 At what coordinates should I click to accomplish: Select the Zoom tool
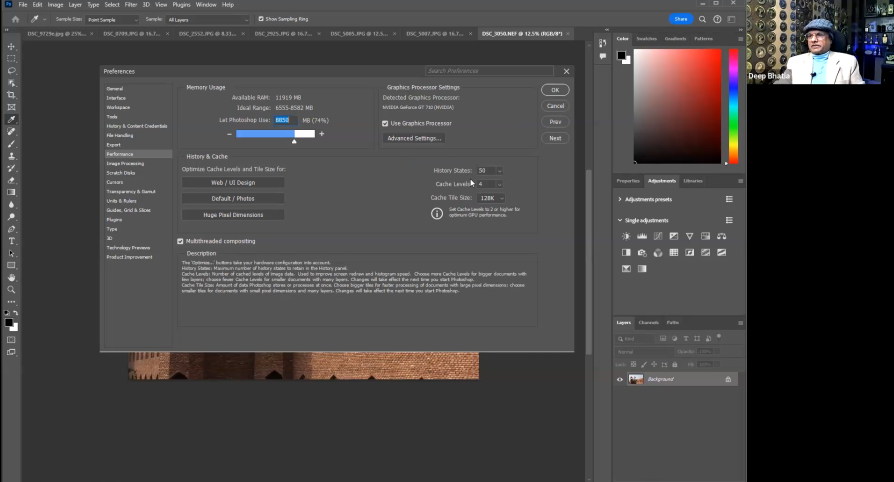click(11, 290)
